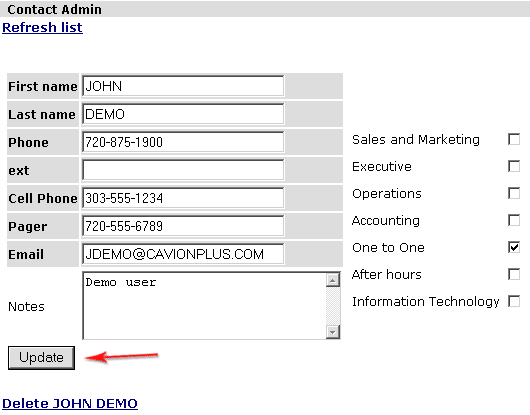Uncheck the One to One checkbox
This screenshot has height=415, width=530.
click(514, 247)
